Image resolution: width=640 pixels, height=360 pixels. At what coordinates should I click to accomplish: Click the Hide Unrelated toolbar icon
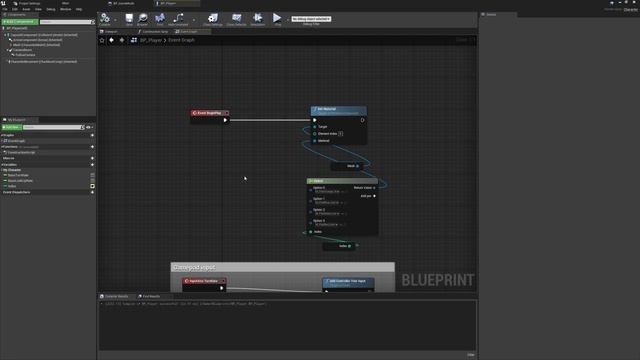click(178, 19)
